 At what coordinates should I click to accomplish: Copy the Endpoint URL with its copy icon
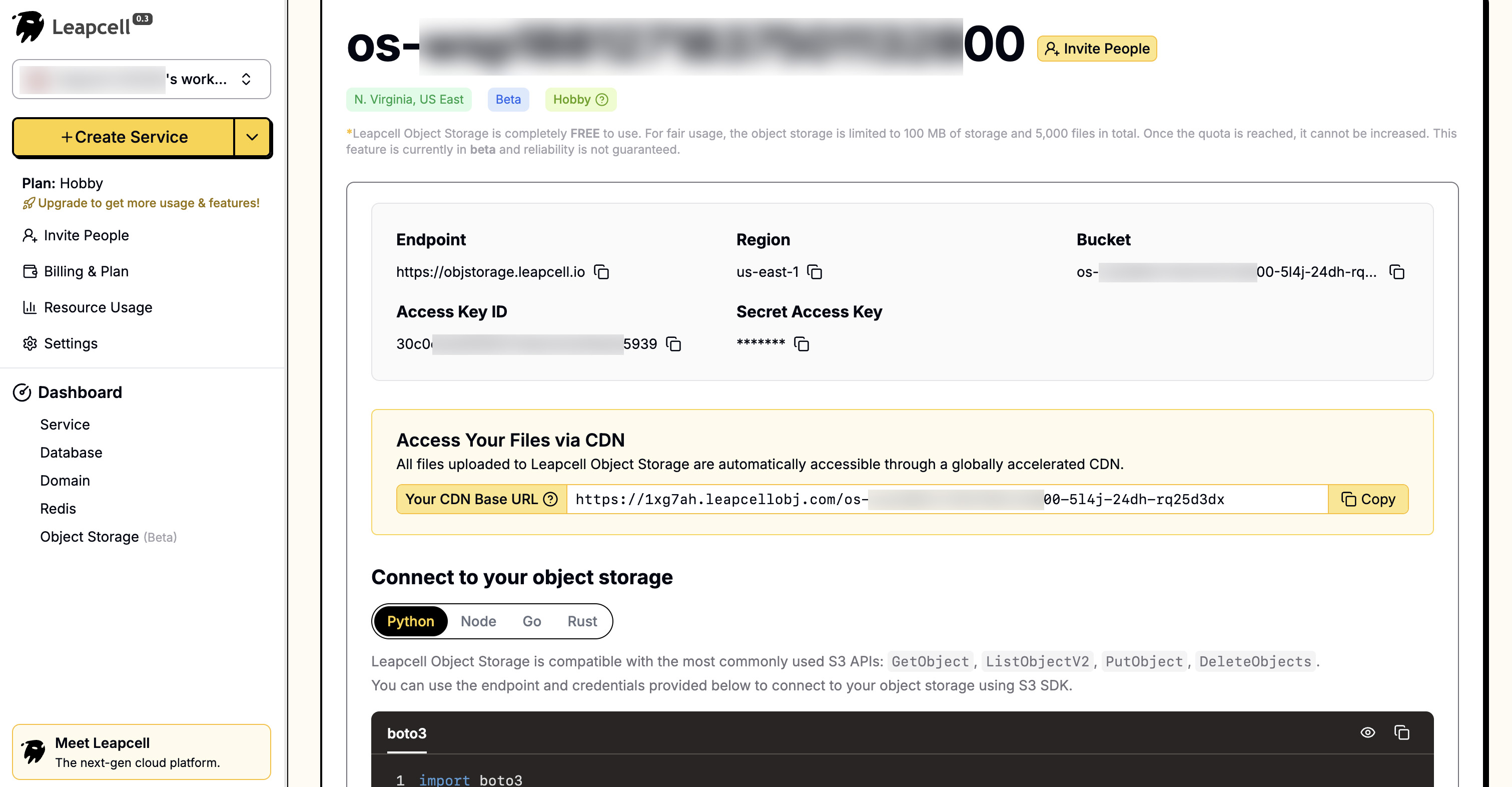[601, 272]
